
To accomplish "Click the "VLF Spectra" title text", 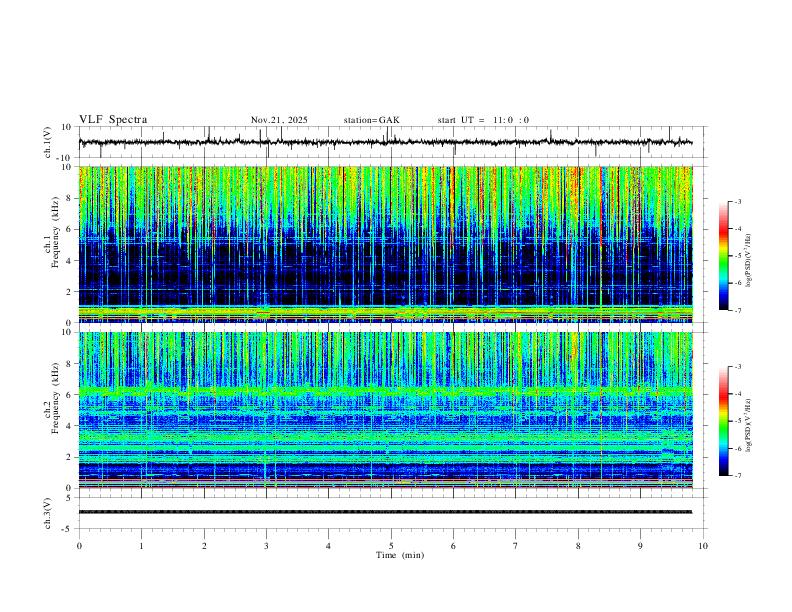I will tap(113, 119).
